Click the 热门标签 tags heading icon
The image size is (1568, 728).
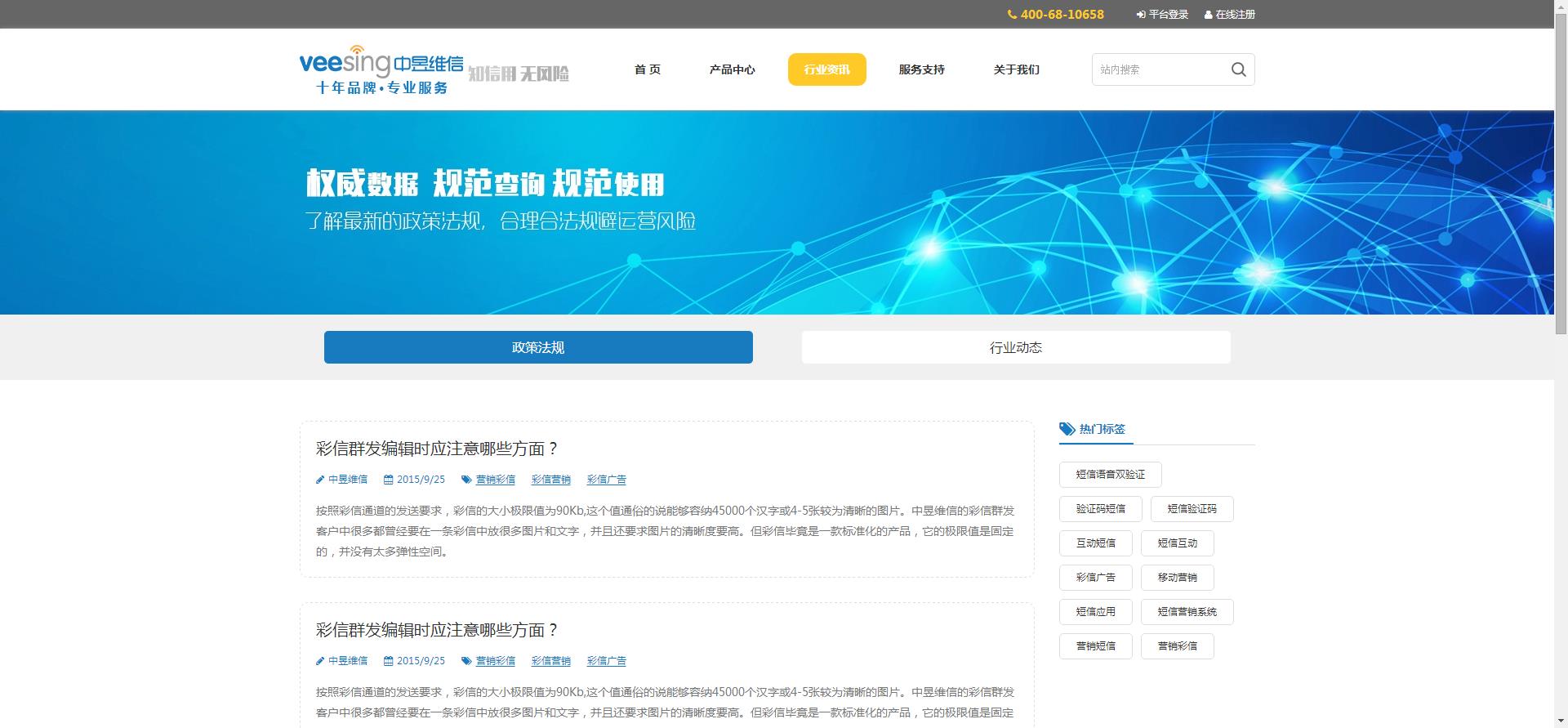coord(1067,429)
